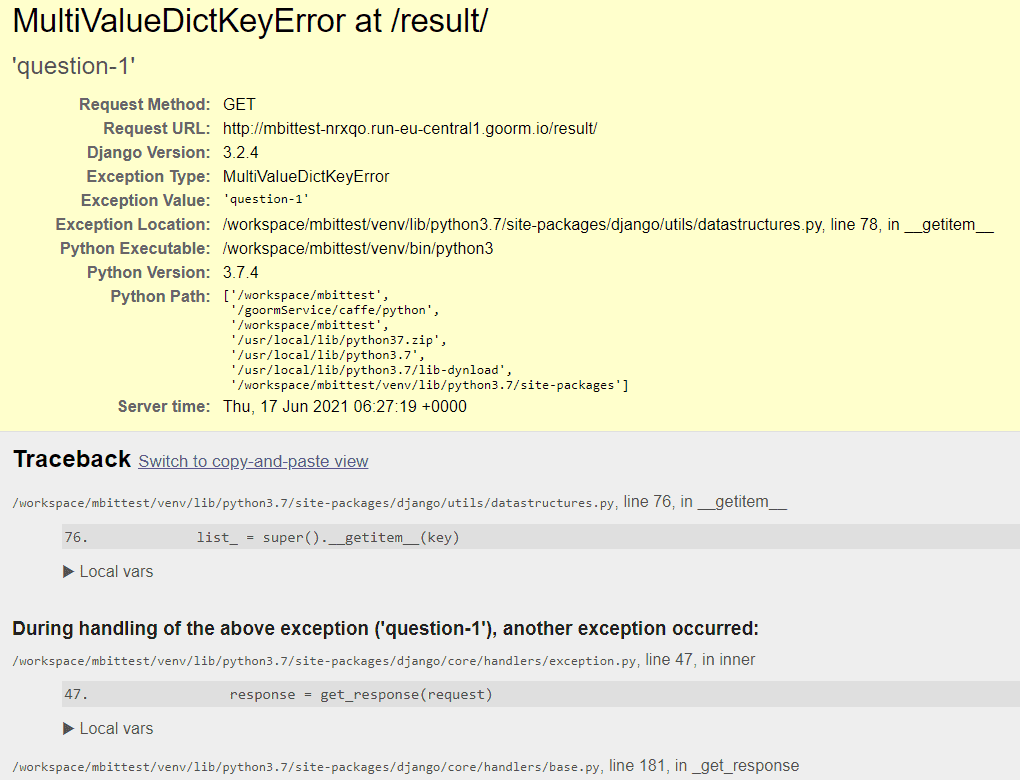Click the 'During handling of the above exception' heading
The image size is (1020, 780).
[x=385, y=629]
